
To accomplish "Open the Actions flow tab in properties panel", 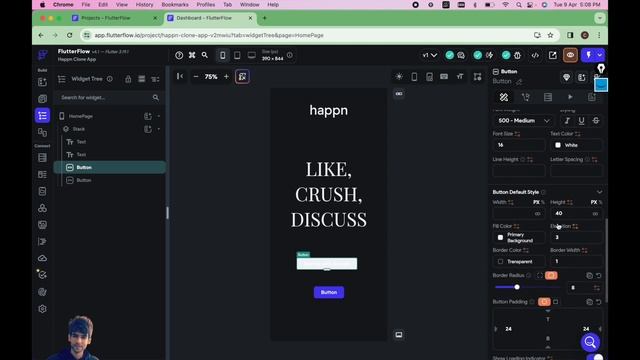I will point(526,97).
